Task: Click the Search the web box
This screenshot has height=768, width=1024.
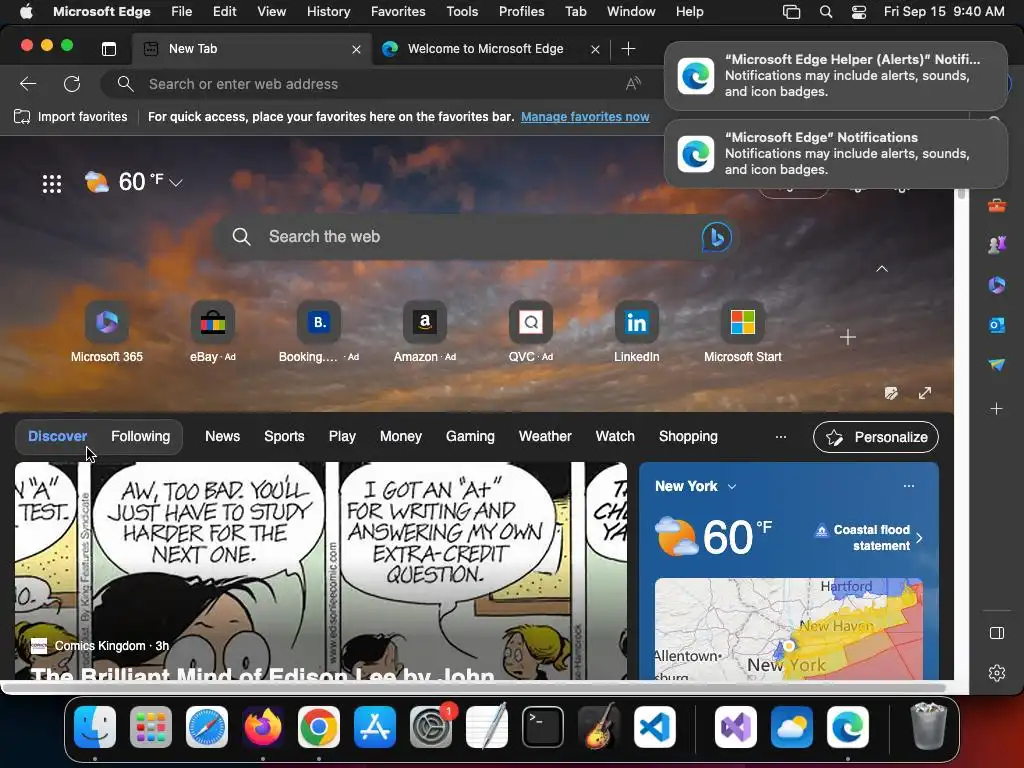Action: (x=475, y=237)
